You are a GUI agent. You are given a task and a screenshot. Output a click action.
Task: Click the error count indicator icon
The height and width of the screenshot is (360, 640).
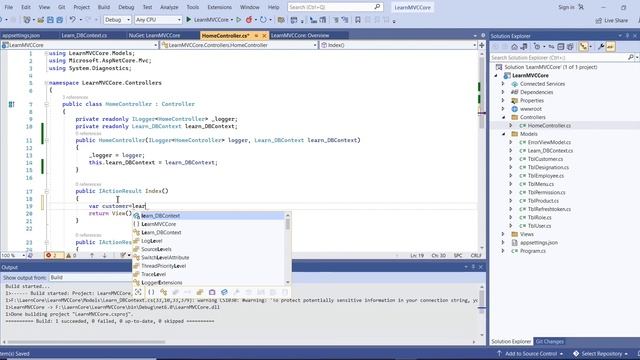53,256
